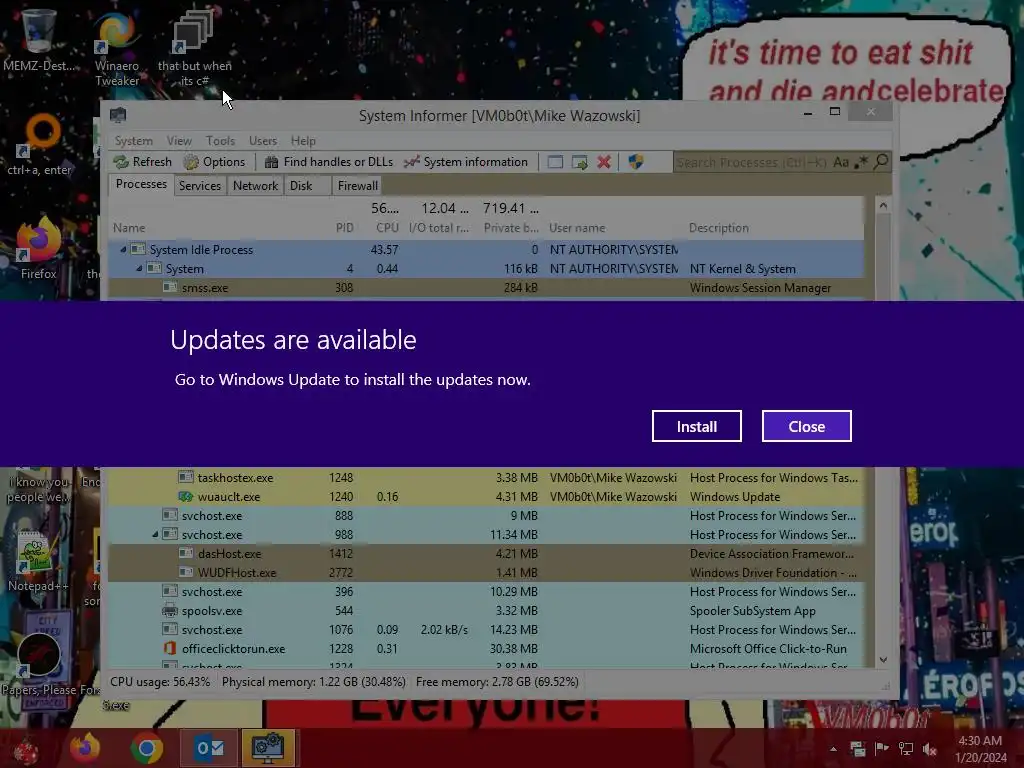
Task: Select the dasHost.exe process row
Action: coord(487,553)
